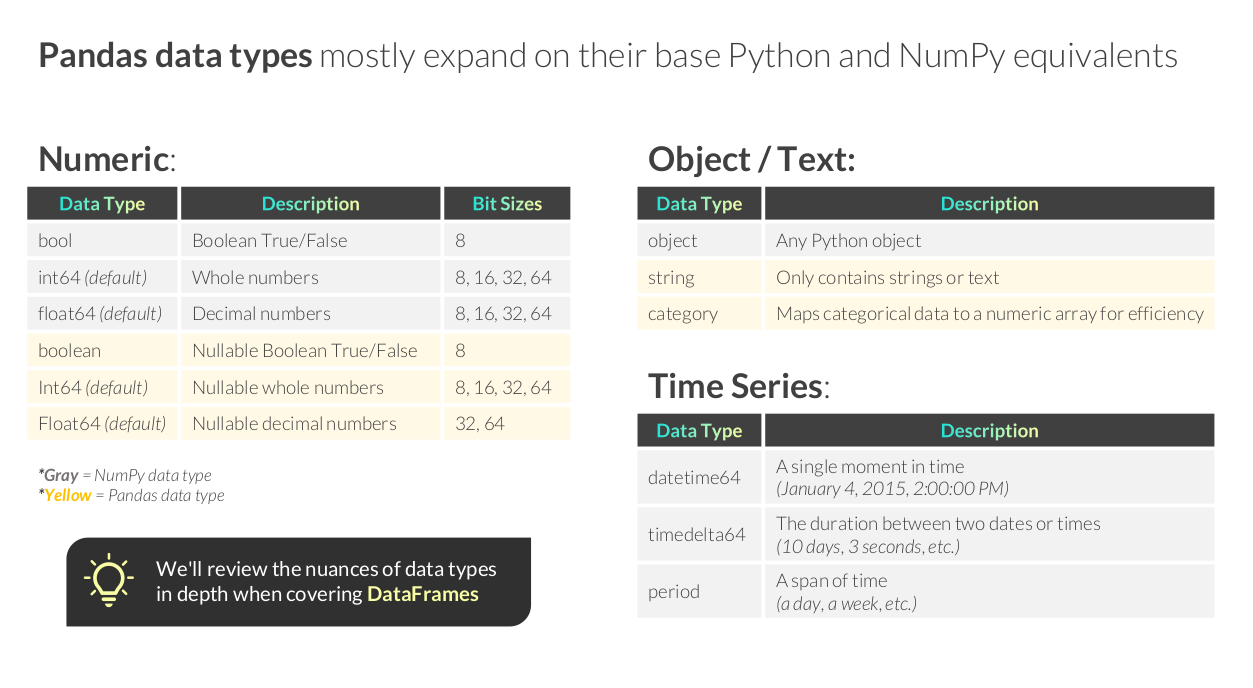Screen dimensions: 1253x688
Task: Select the Object / Text section heading
Action: (752, 160)
